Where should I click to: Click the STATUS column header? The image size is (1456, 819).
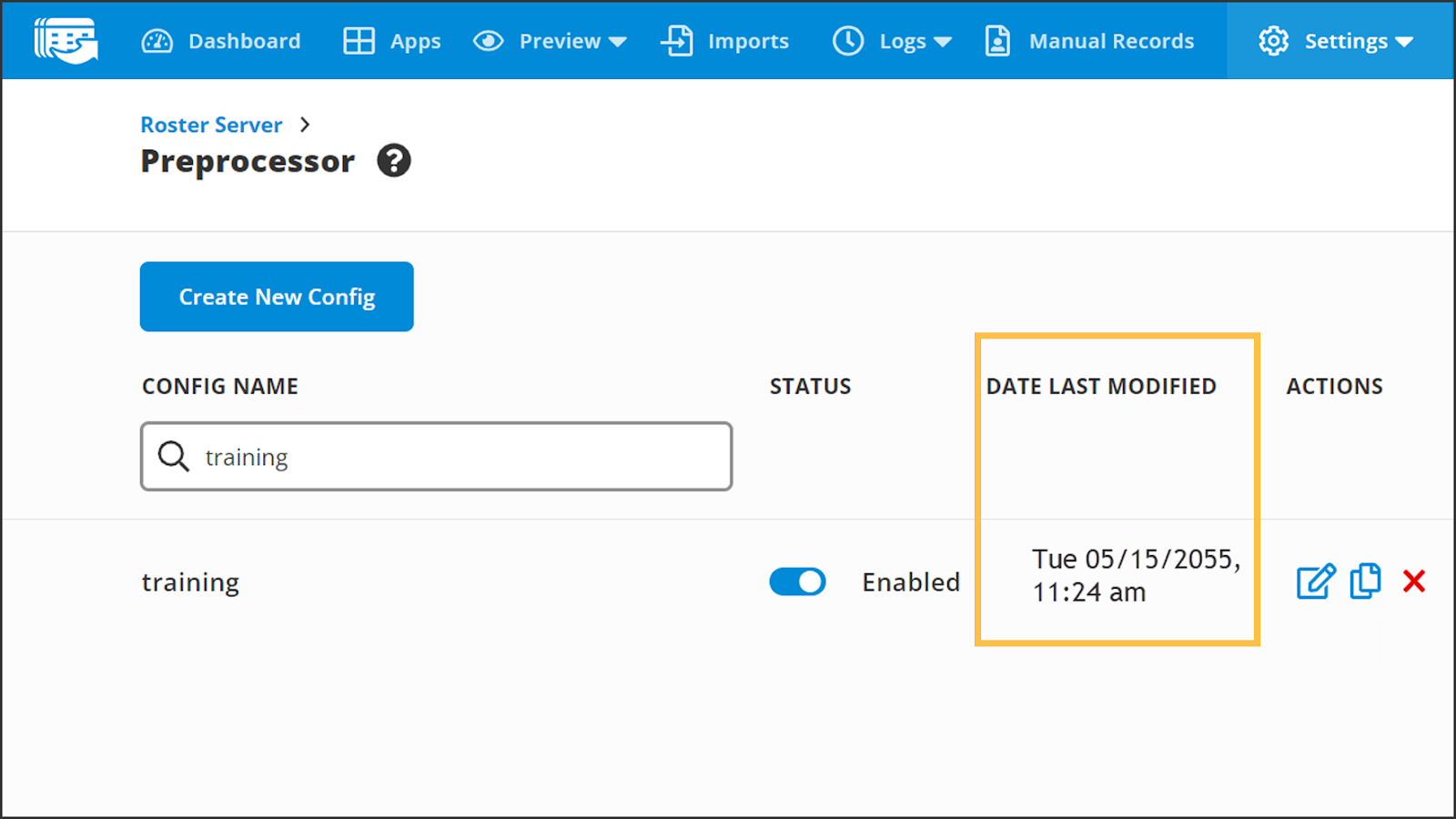(810, 386)
